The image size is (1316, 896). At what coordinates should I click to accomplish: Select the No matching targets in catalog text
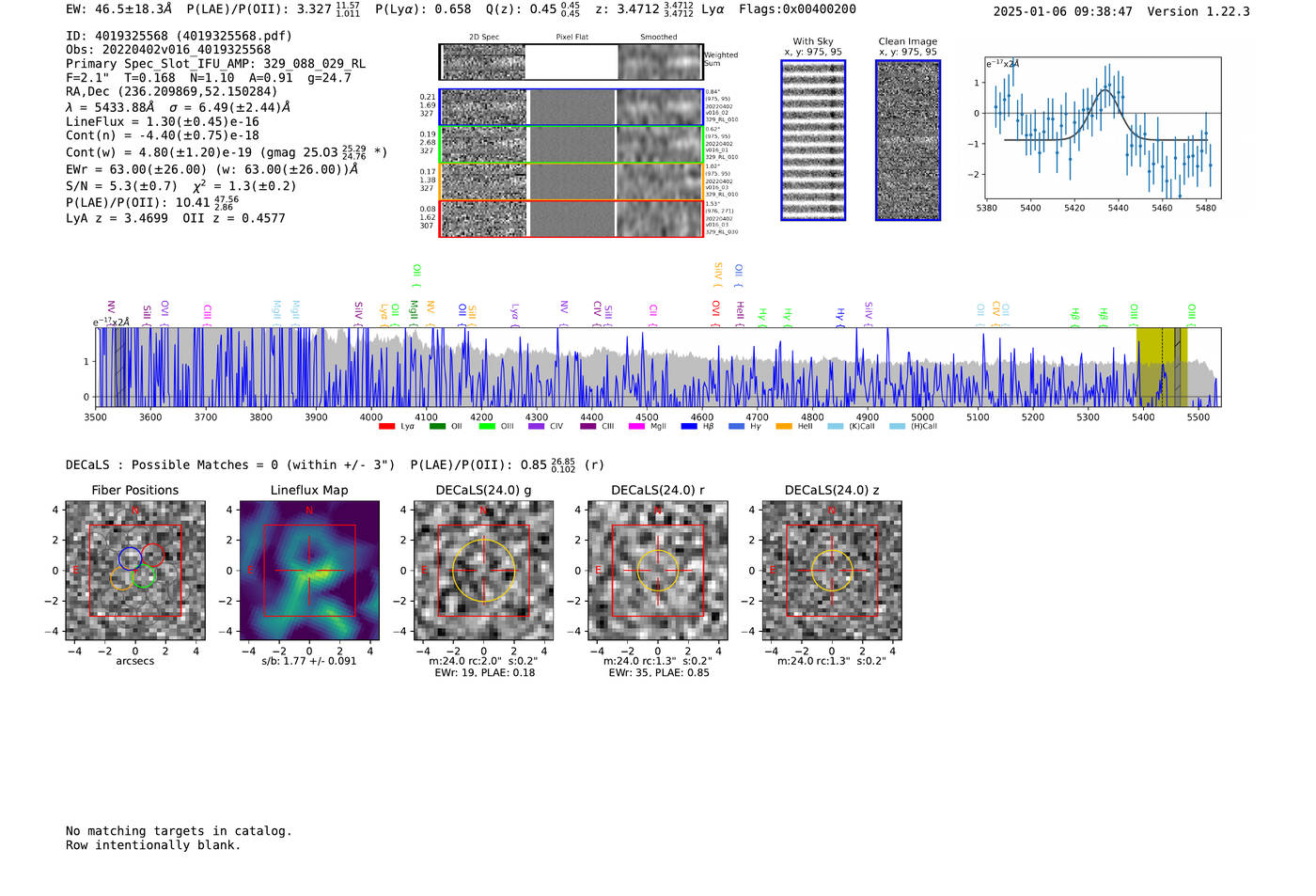[179, 831]
